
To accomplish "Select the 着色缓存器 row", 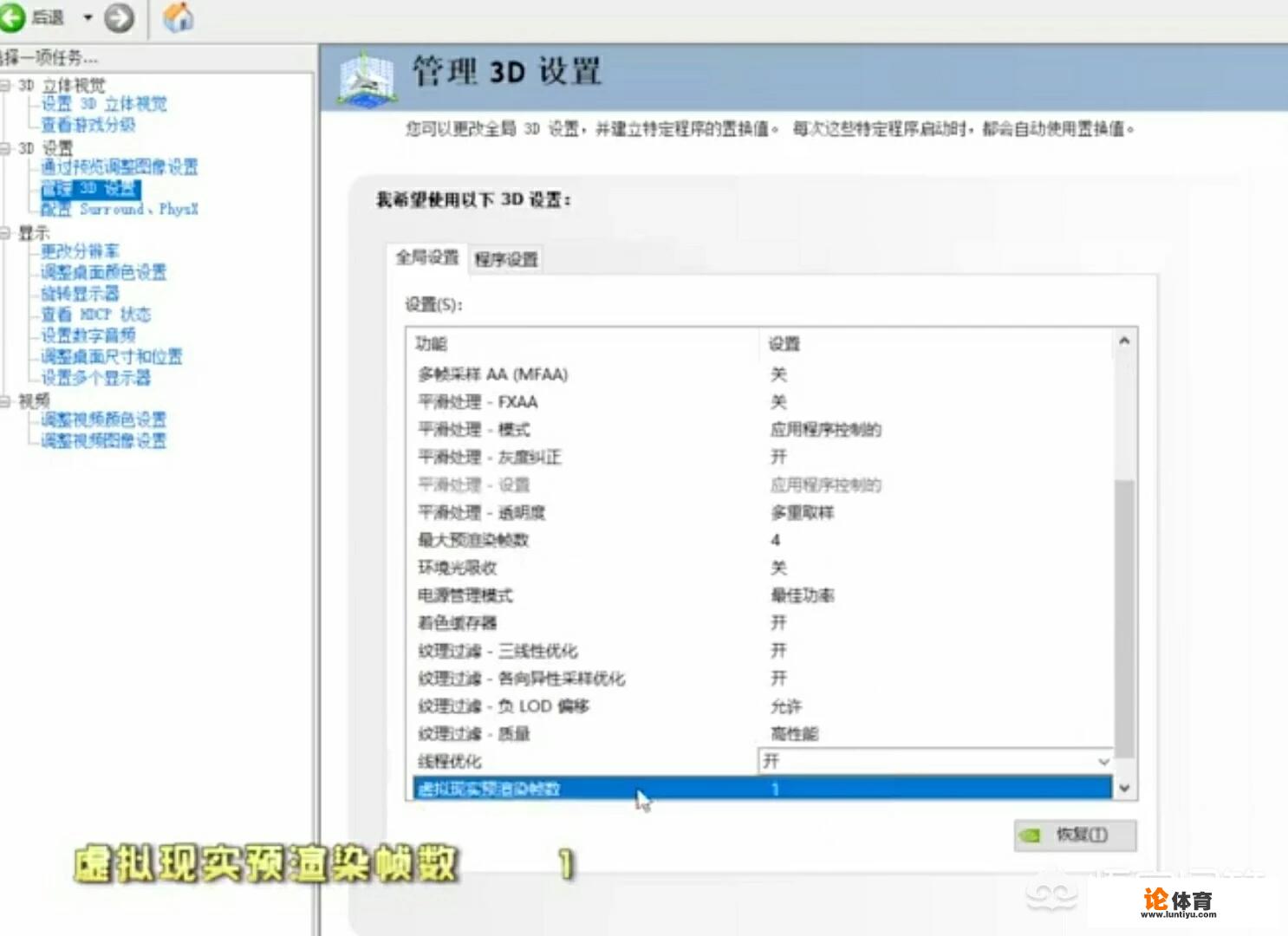I will pyautogui.click(x=763, y=623).
